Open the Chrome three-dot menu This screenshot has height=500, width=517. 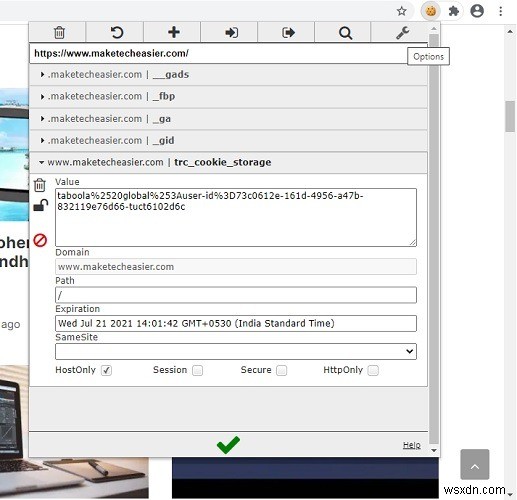pyautogui.click(x=500, y=11)
